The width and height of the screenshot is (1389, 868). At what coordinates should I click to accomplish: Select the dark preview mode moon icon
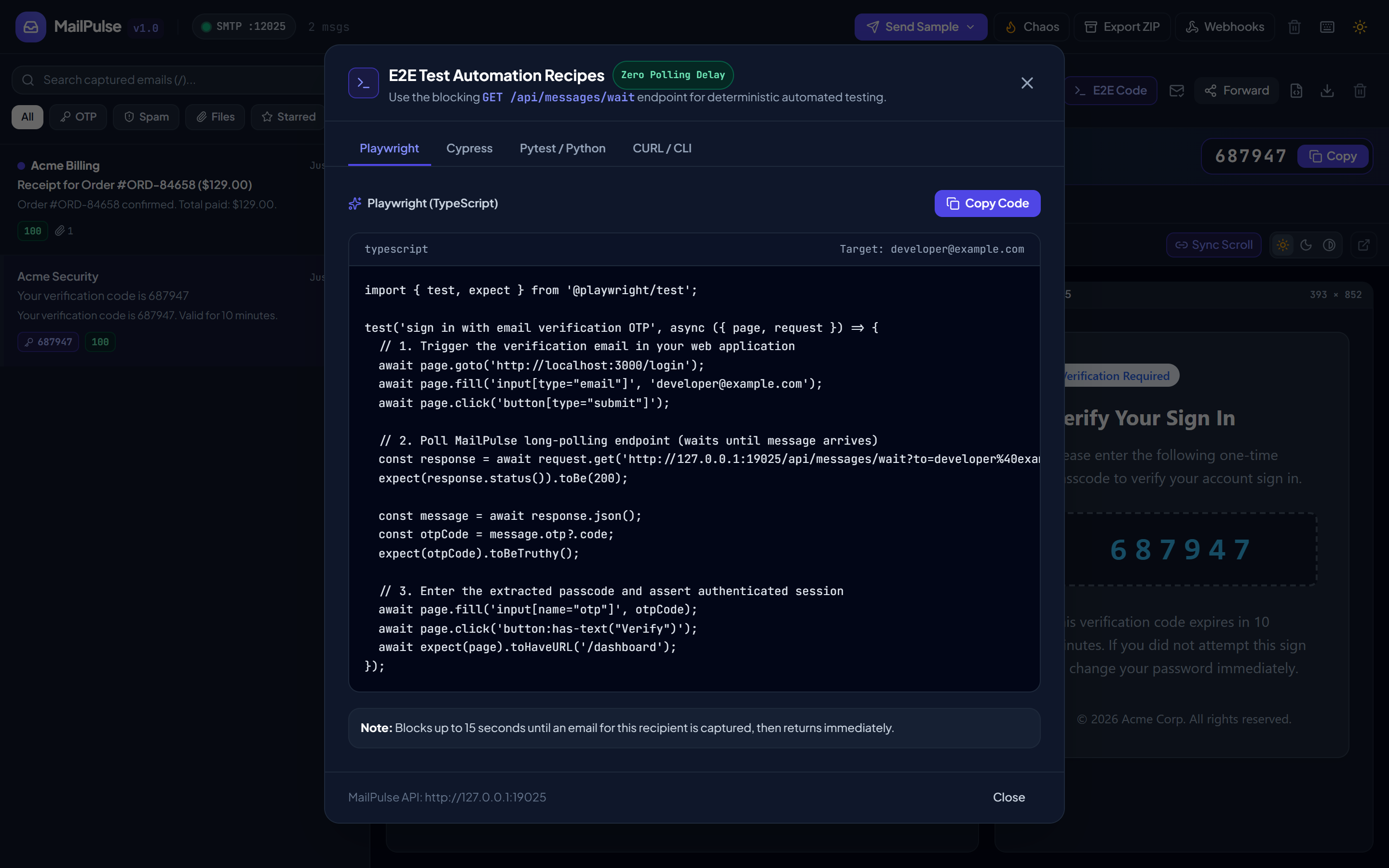point(1306,245)
